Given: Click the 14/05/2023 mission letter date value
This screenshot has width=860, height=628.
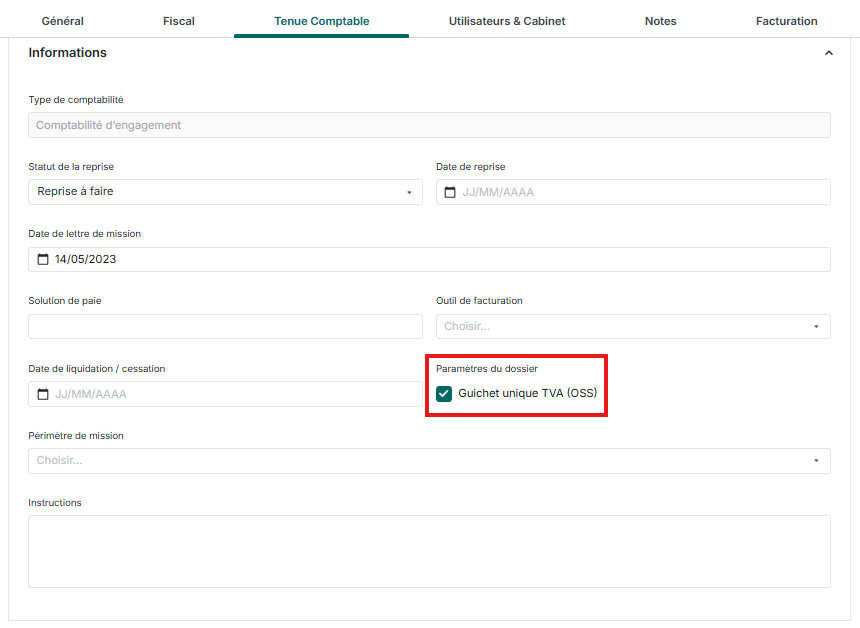Looking at the screenshot, I should (86, 259).
